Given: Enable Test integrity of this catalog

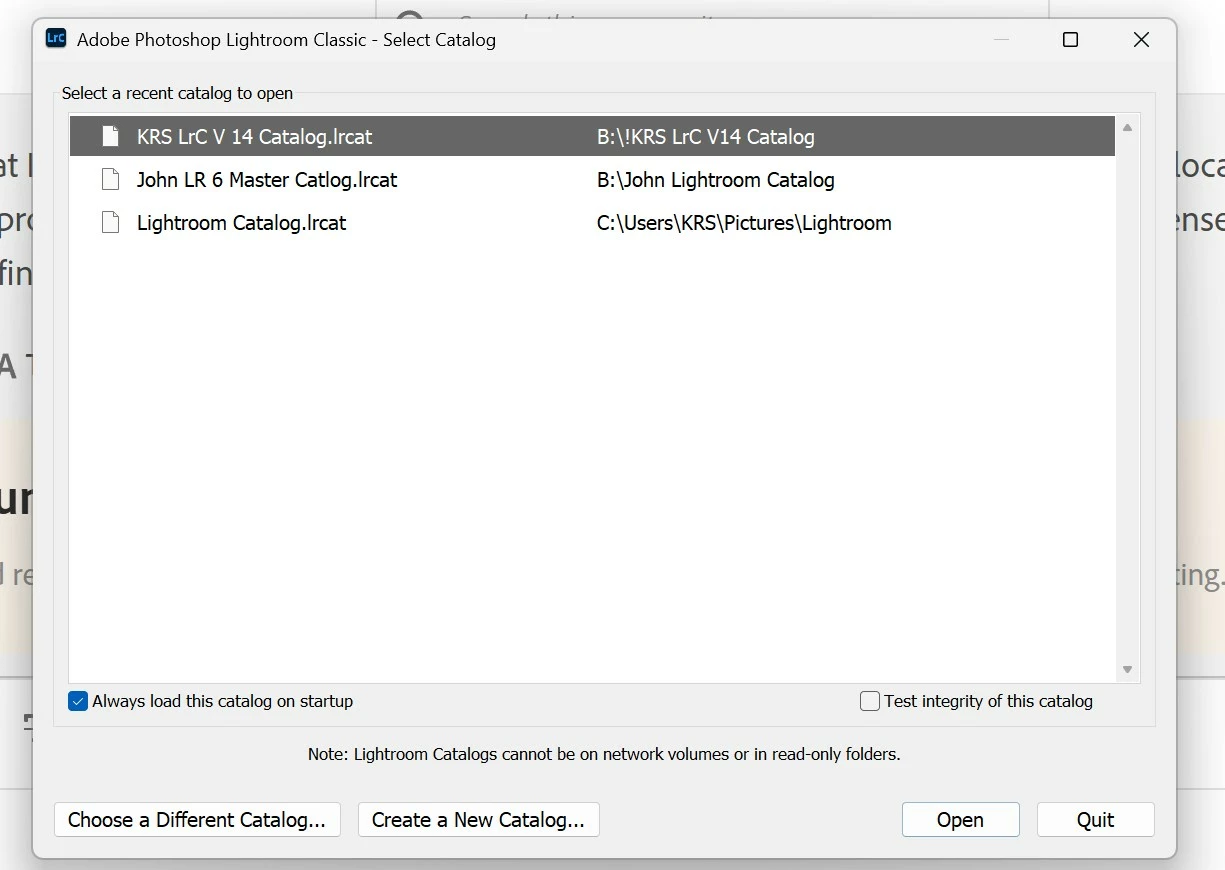Looking at the screenshot, I should (x=870, y=701).
